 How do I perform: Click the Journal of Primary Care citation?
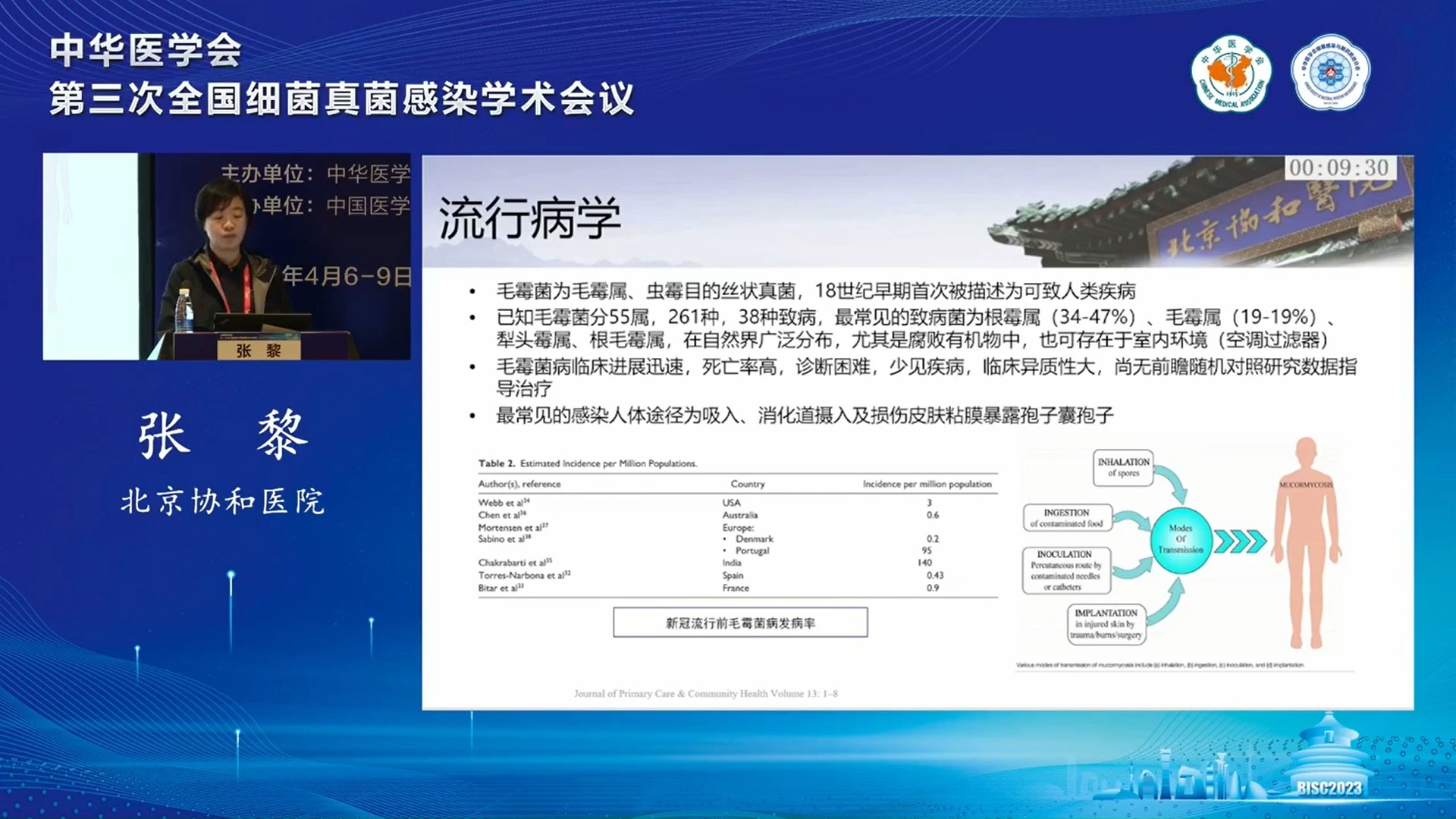705,693
